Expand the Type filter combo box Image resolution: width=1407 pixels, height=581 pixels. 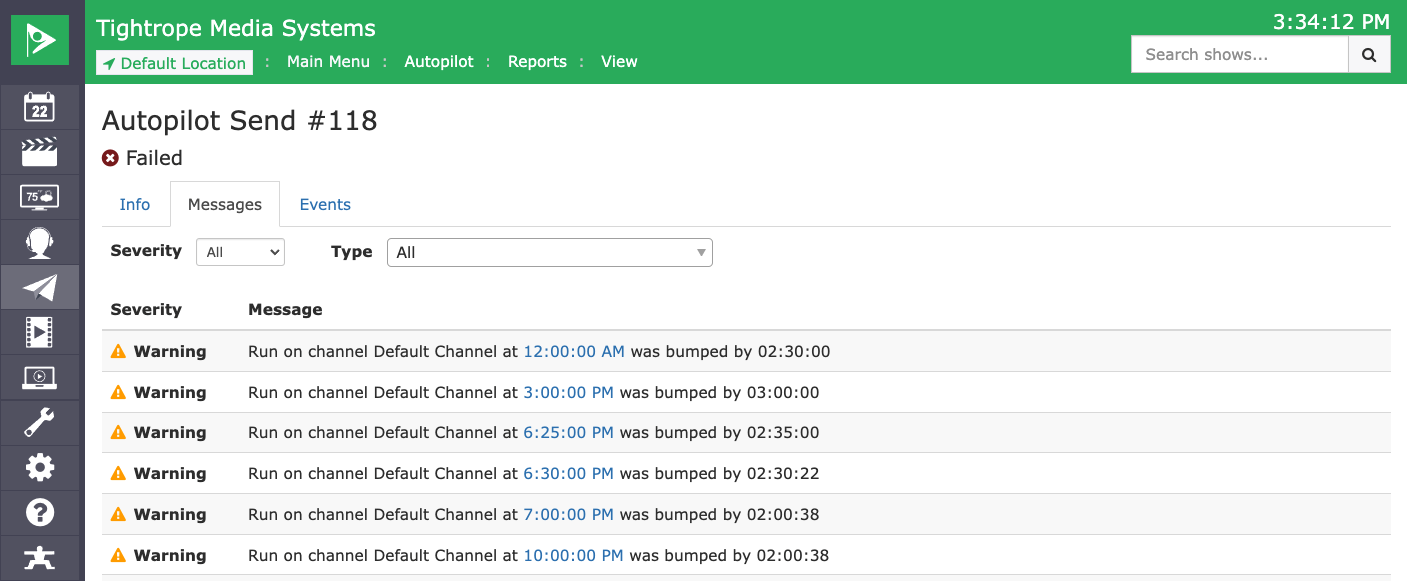(549, 252)
